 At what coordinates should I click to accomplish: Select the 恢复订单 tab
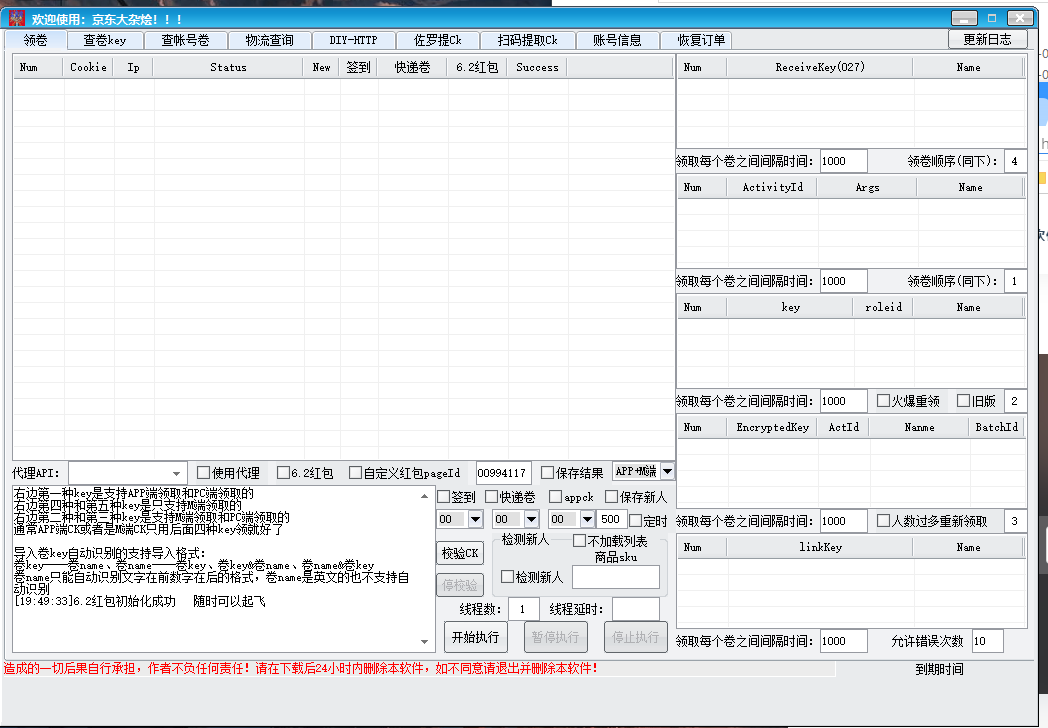tap(702, 40)
